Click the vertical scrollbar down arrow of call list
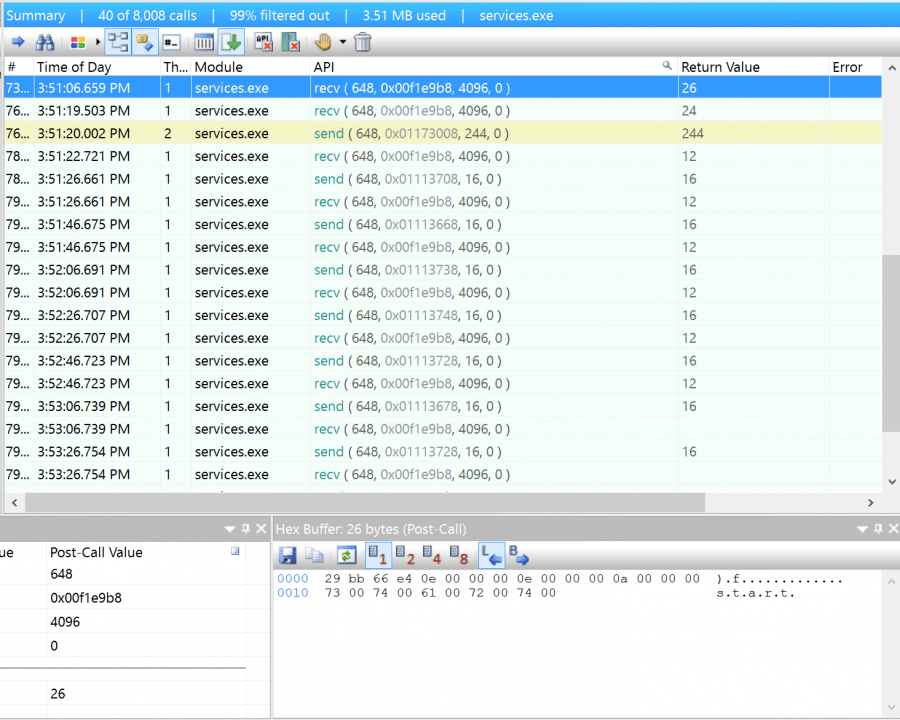This screenshot has height=720, width=900. 891,482
